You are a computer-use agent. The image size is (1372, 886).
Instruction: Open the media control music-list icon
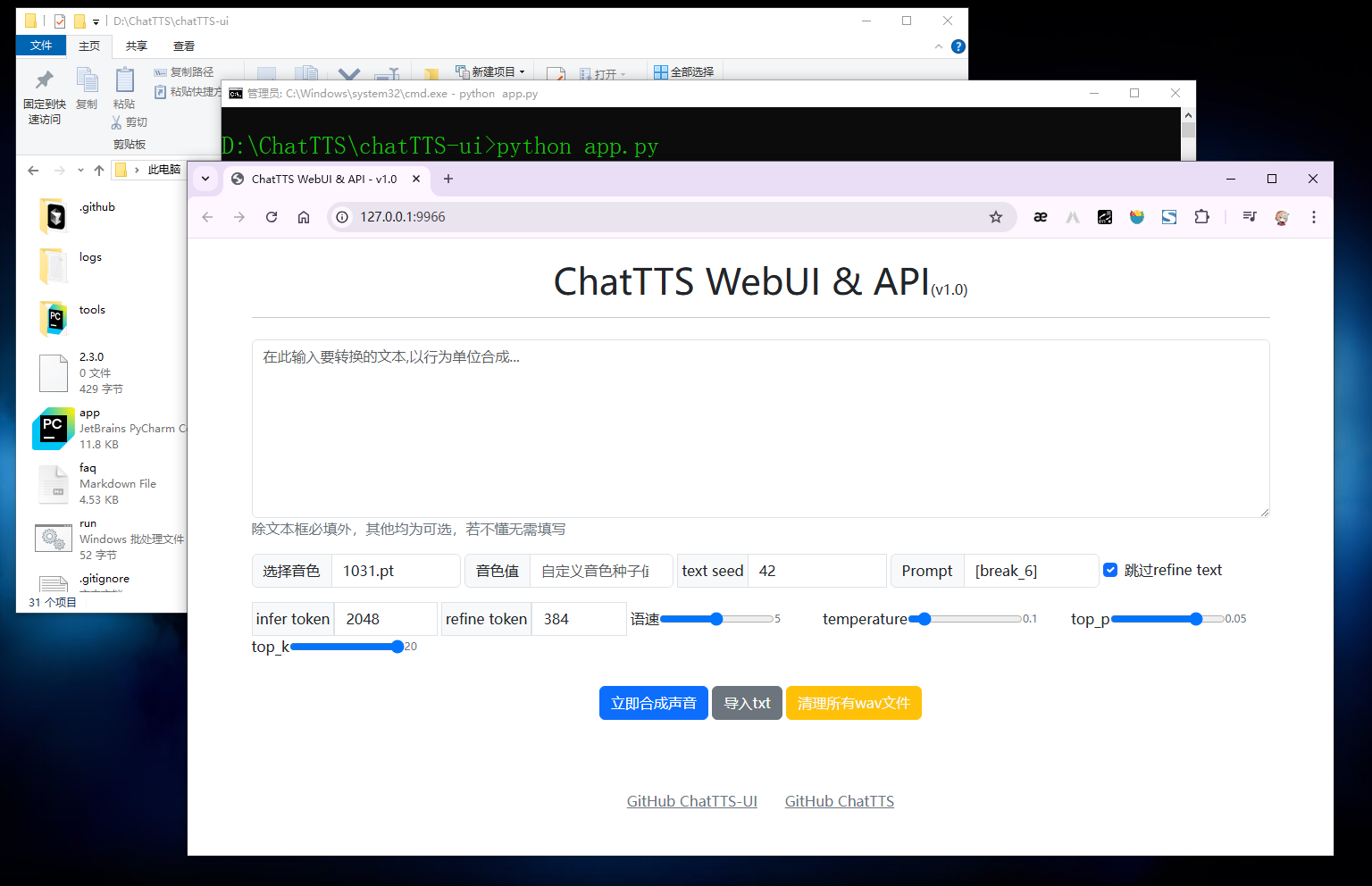[x=1250, y=217]
